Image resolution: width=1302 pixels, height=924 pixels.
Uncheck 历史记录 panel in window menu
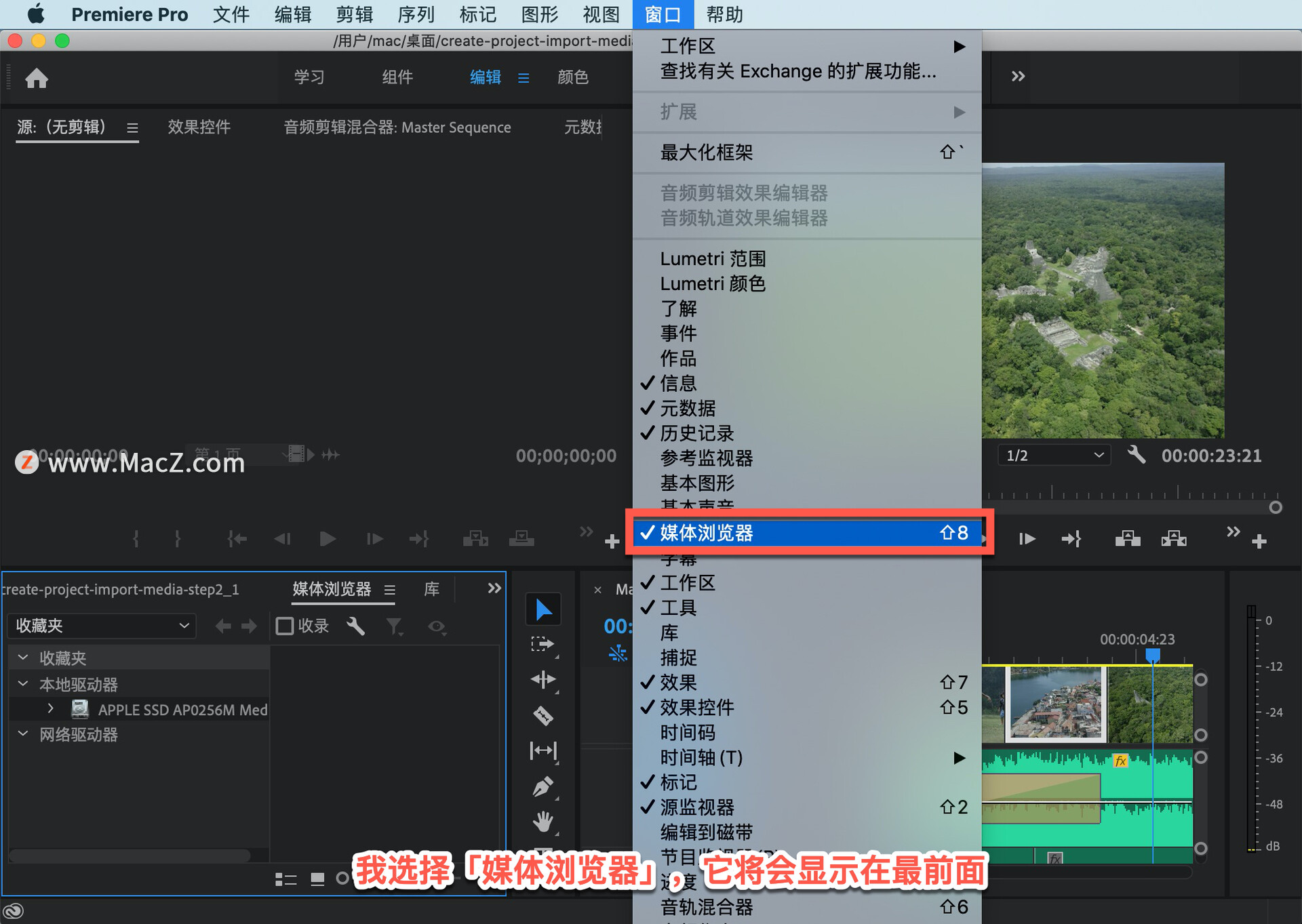(x=807, y=433)
